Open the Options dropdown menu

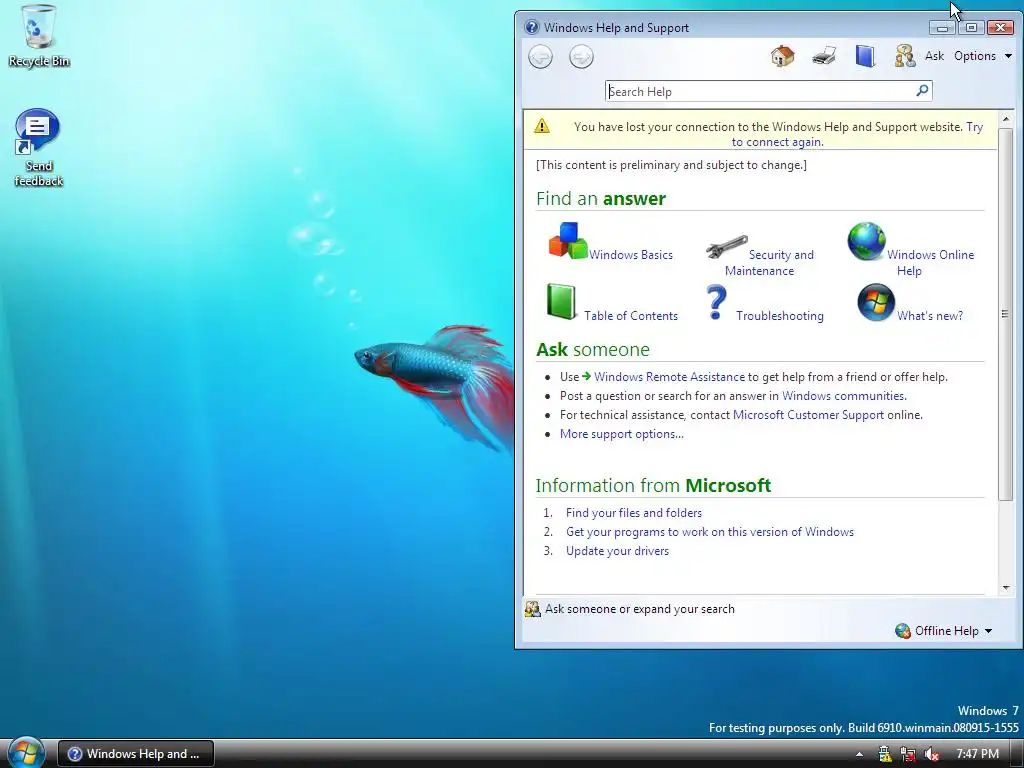pyautogui.click(x=982, y=56)
